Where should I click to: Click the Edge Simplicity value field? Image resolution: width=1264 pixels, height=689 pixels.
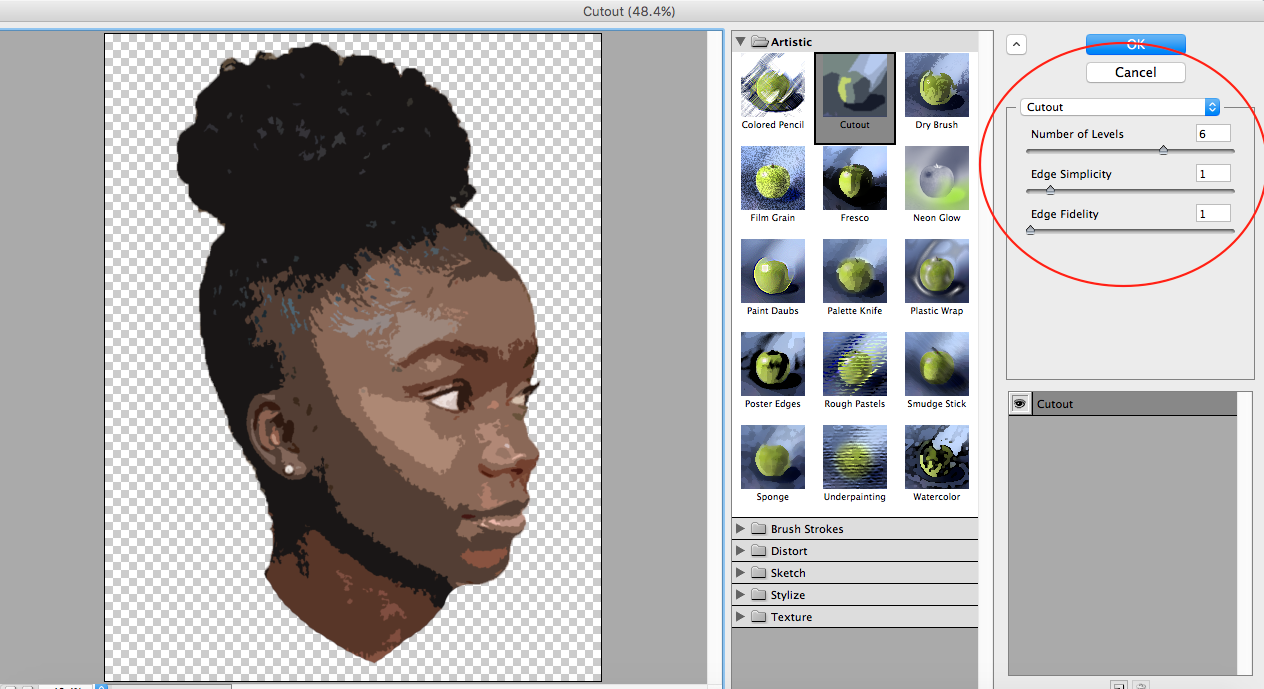point(1213,174)
